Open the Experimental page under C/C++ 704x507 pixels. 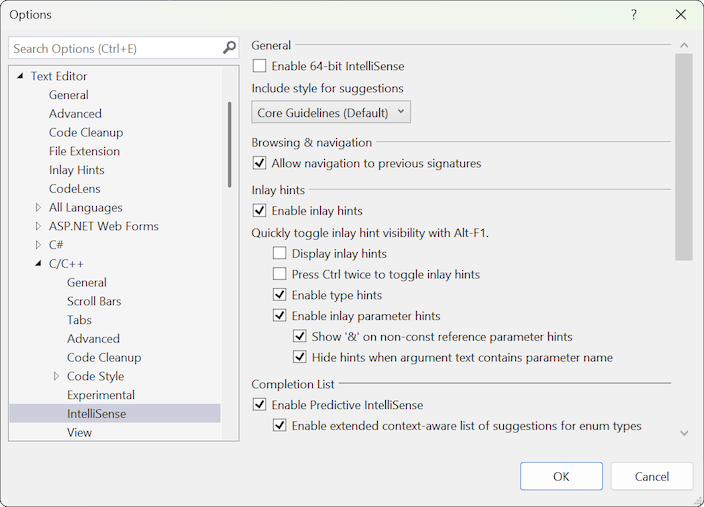(x=101, y=395)
